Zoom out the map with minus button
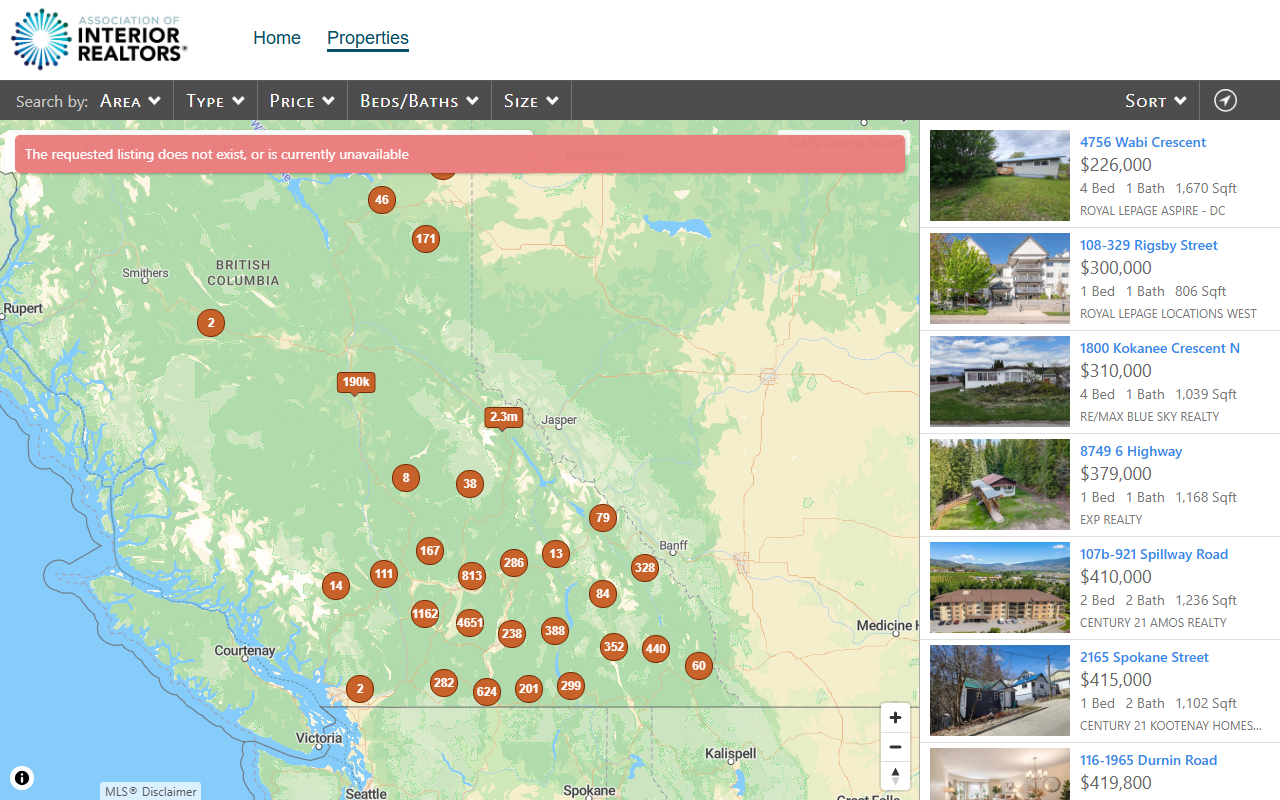Image resolution: width=1280 pixels, height=800 pixels. (x=895, y=747)
